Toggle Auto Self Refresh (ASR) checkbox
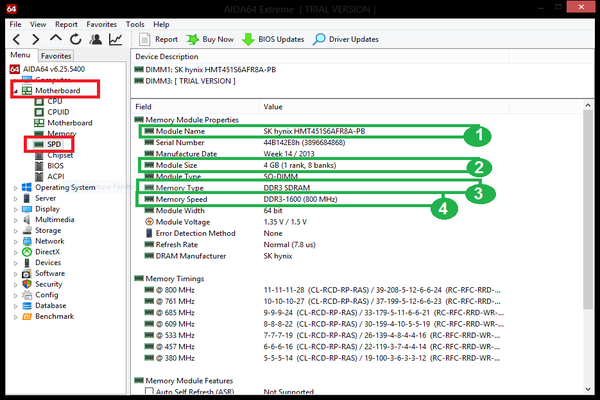The width and height of the screenshot is (600, 400). coord(149,391)
